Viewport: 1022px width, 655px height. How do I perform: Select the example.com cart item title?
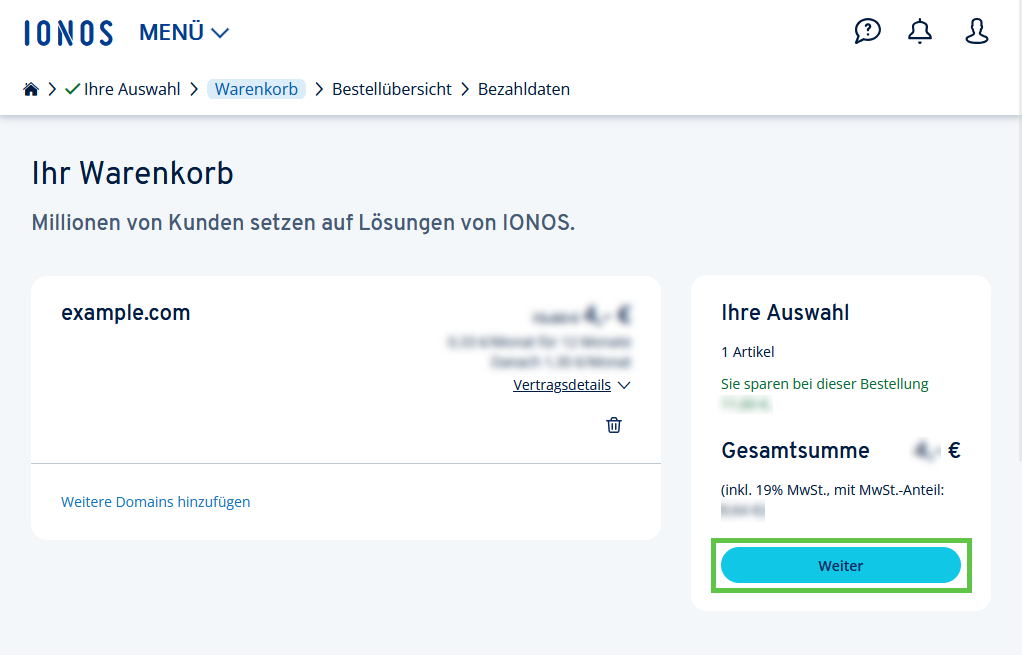126,312
